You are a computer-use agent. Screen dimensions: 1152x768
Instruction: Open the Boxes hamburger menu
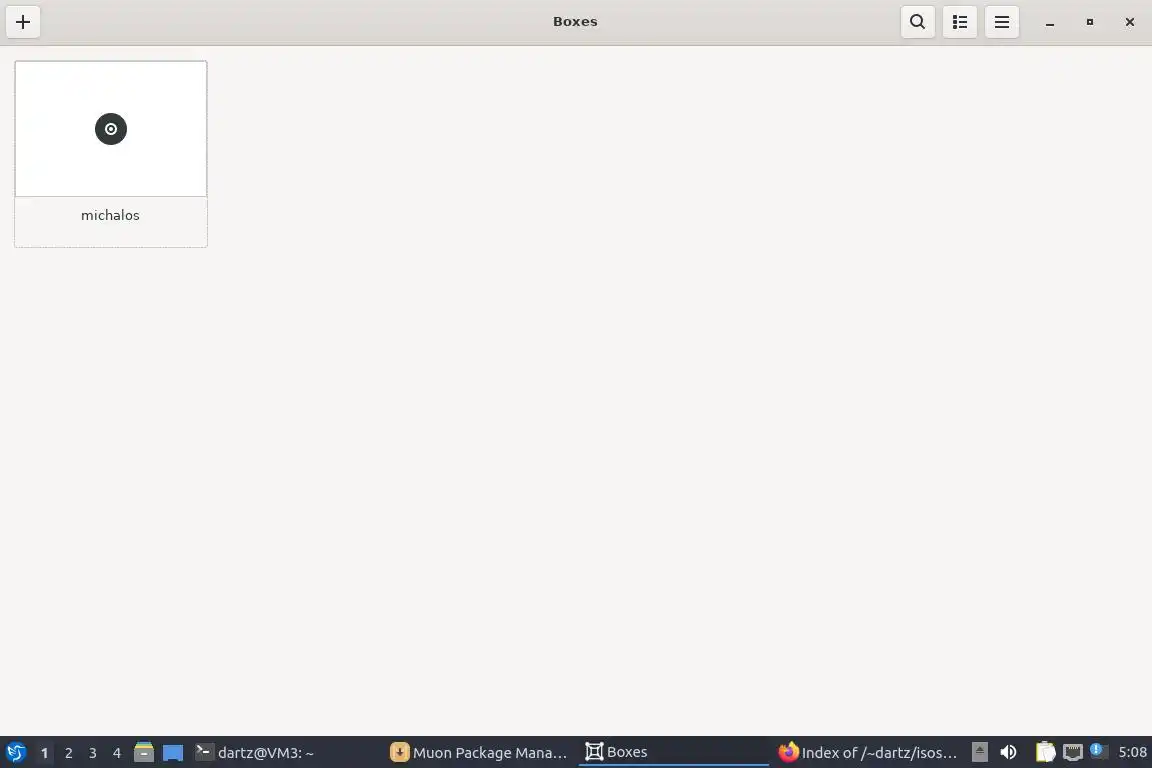click(x=1001, y=22)
